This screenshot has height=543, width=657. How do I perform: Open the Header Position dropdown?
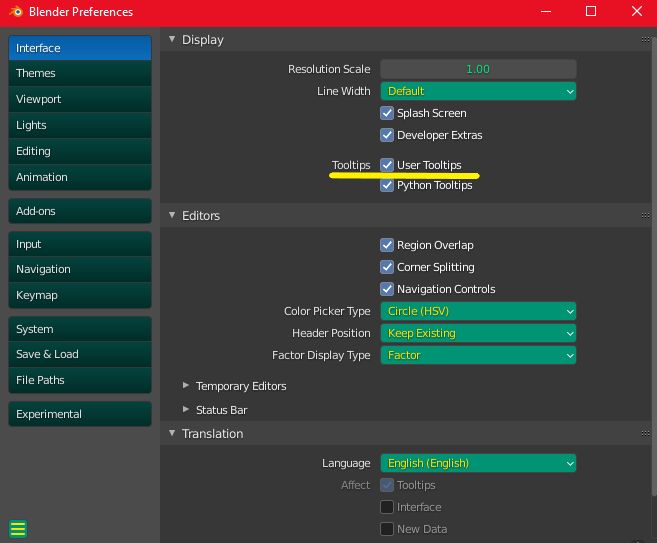coord(478,333)
